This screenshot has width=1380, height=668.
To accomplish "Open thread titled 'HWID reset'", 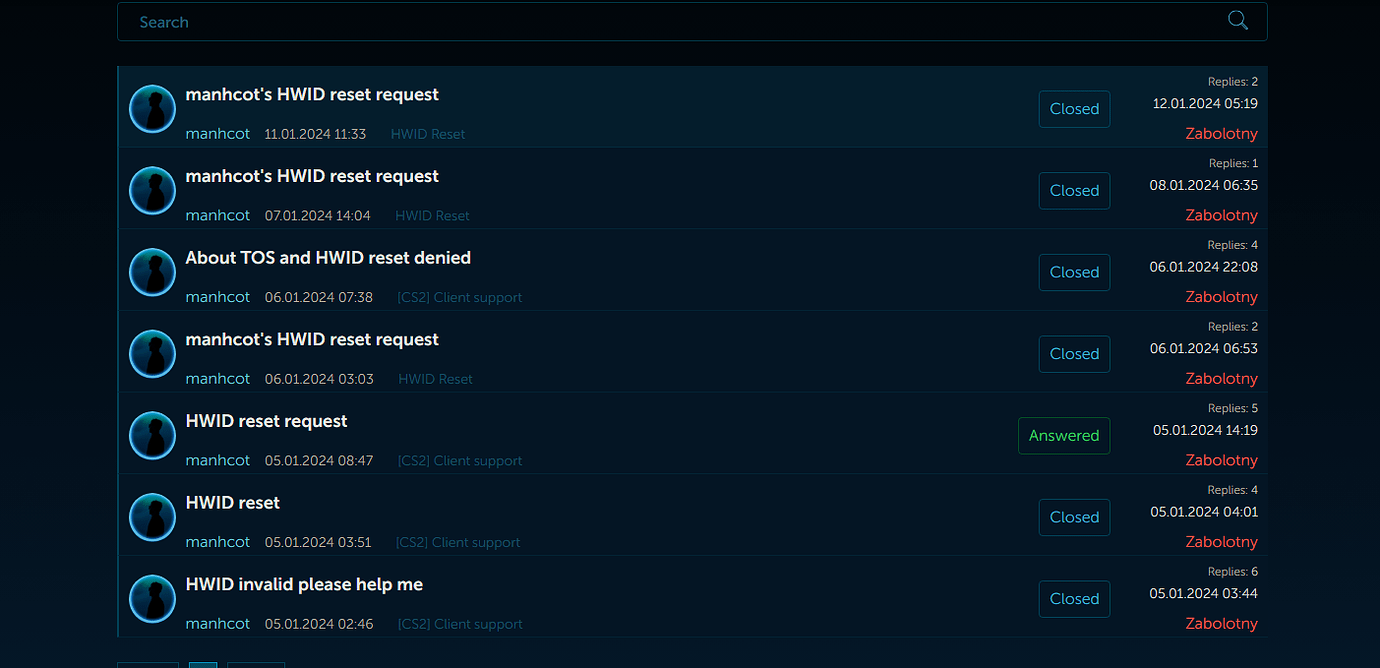I will (x=233, y=503).
